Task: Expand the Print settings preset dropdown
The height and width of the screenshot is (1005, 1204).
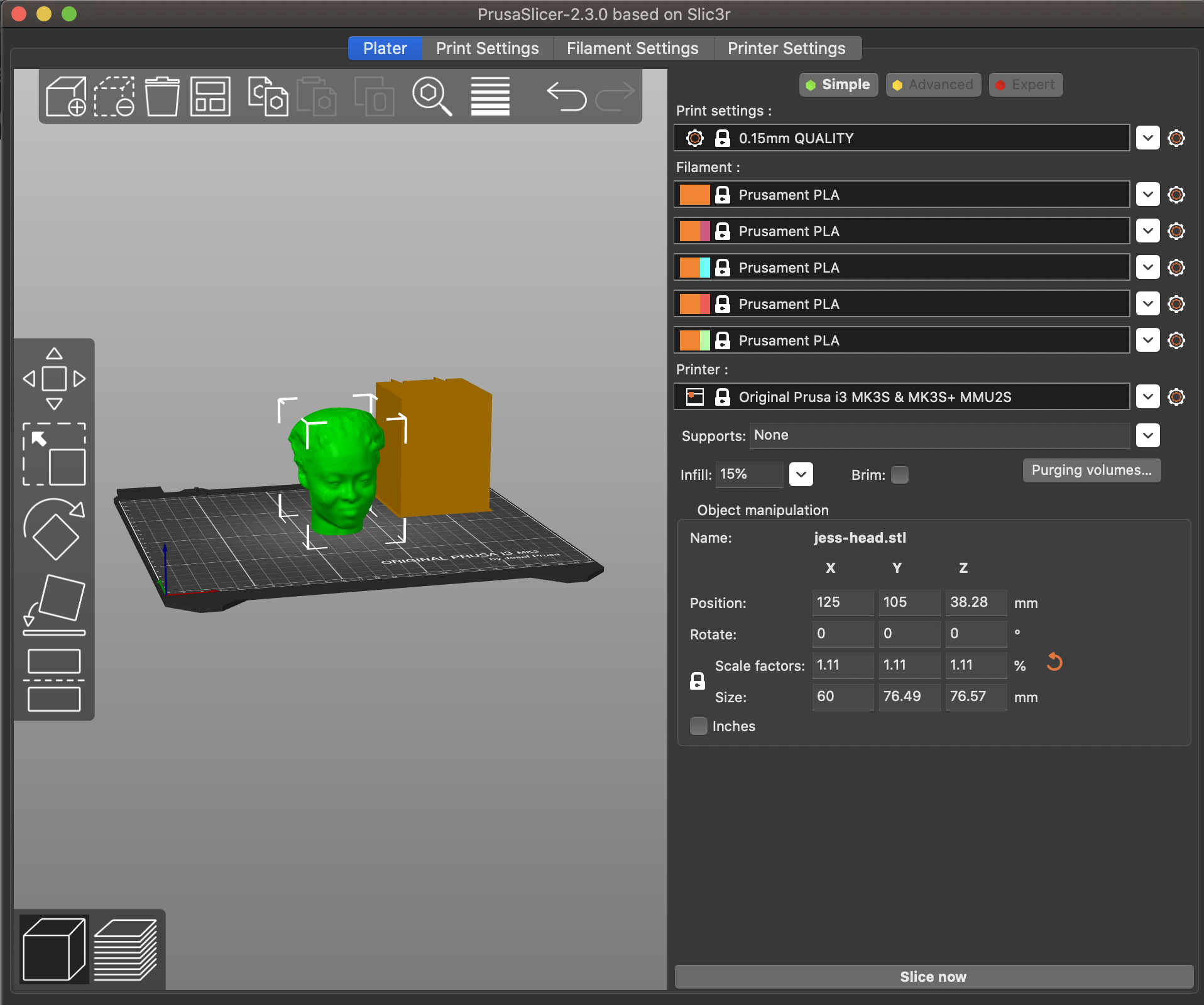Action: [1147, 138]
